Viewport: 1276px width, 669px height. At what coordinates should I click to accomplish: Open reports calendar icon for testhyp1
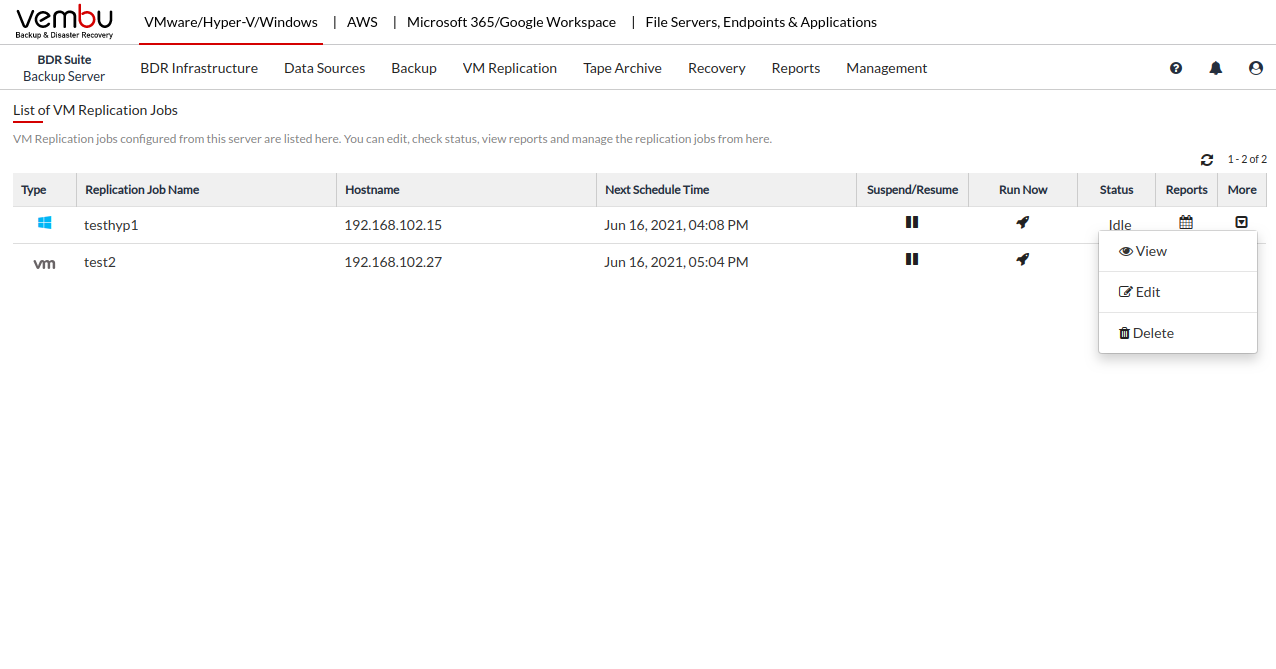[x=1186, y=222]
